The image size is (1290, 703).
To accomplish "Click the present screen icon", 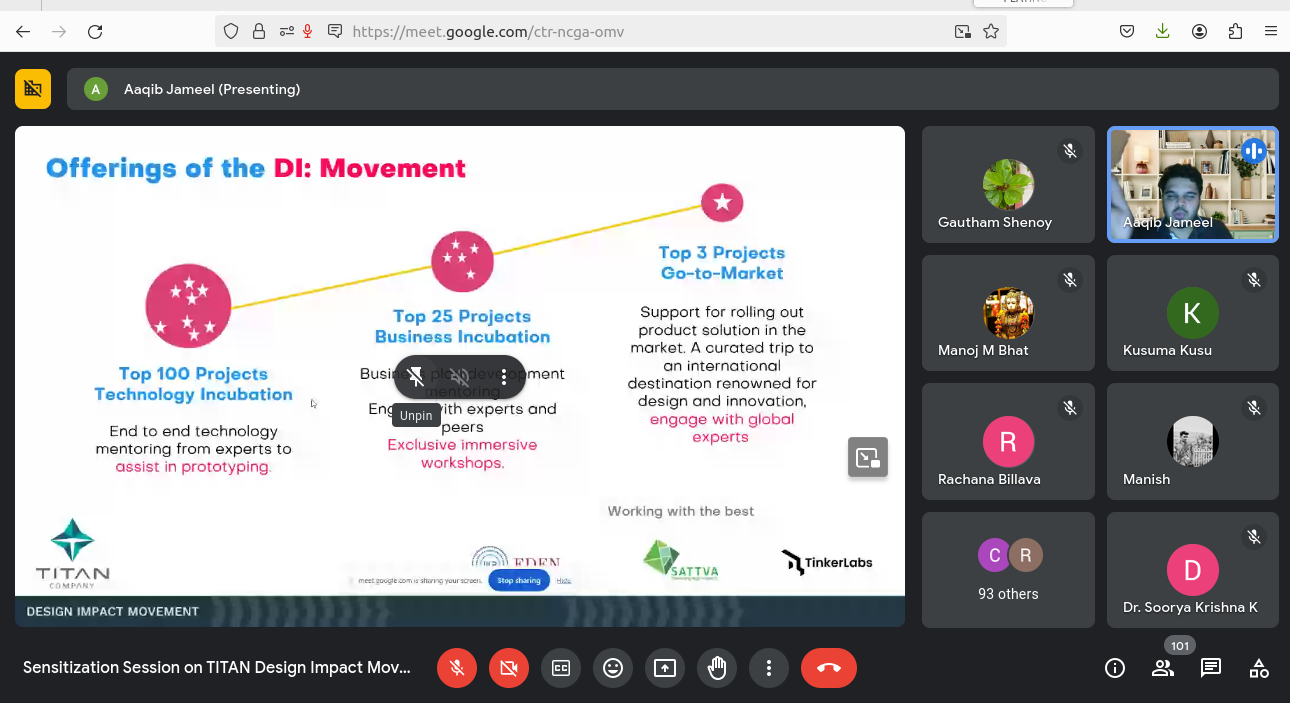I will [x=665, y=668].
